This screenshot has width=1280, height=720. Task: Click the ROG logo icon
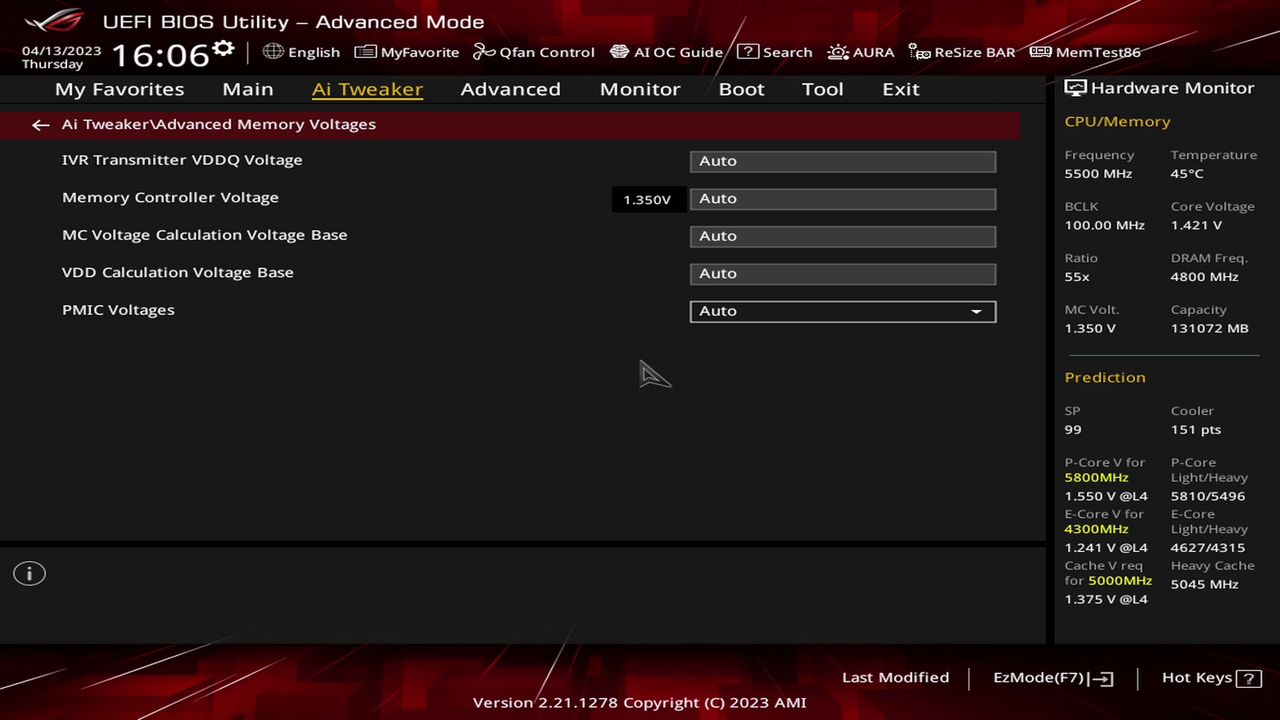tap(54, 20)
